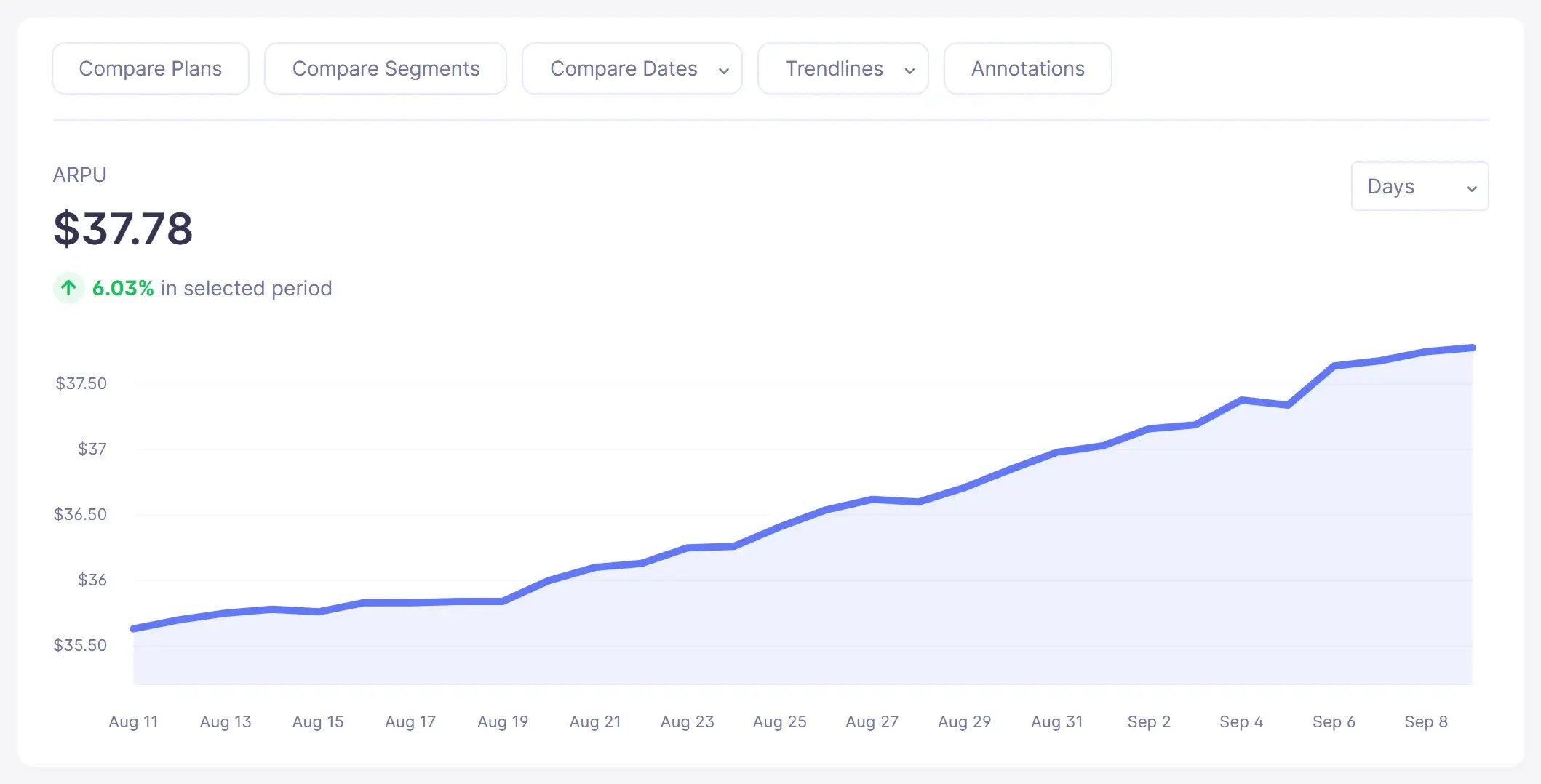Select the Aug 19 axis label
The width and height of the screenshot is (1541, 784).
pos(503,721)
